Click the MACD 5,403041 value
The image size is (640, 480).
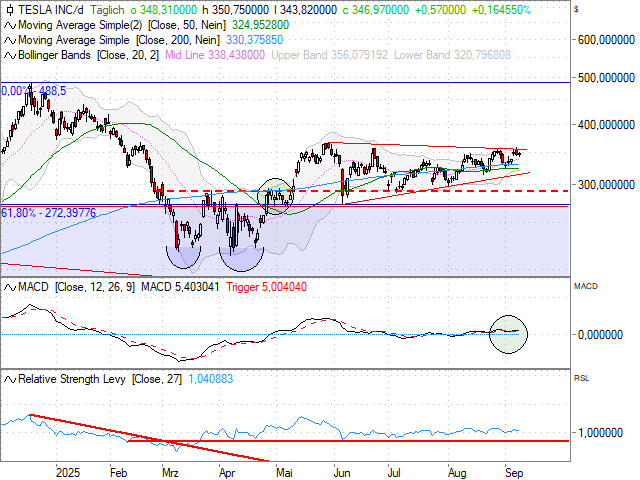pos(180,287)
